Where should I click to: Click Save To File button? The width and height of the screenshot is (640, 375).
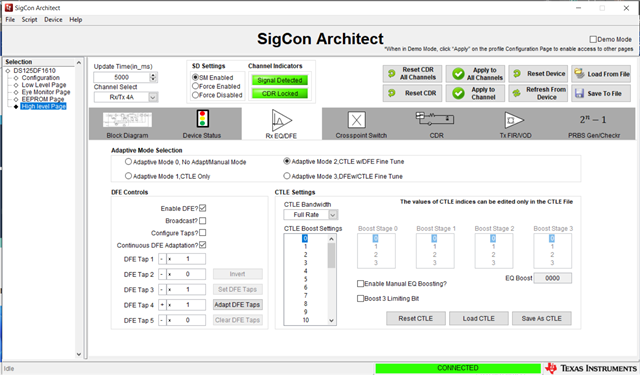(601, 93)
